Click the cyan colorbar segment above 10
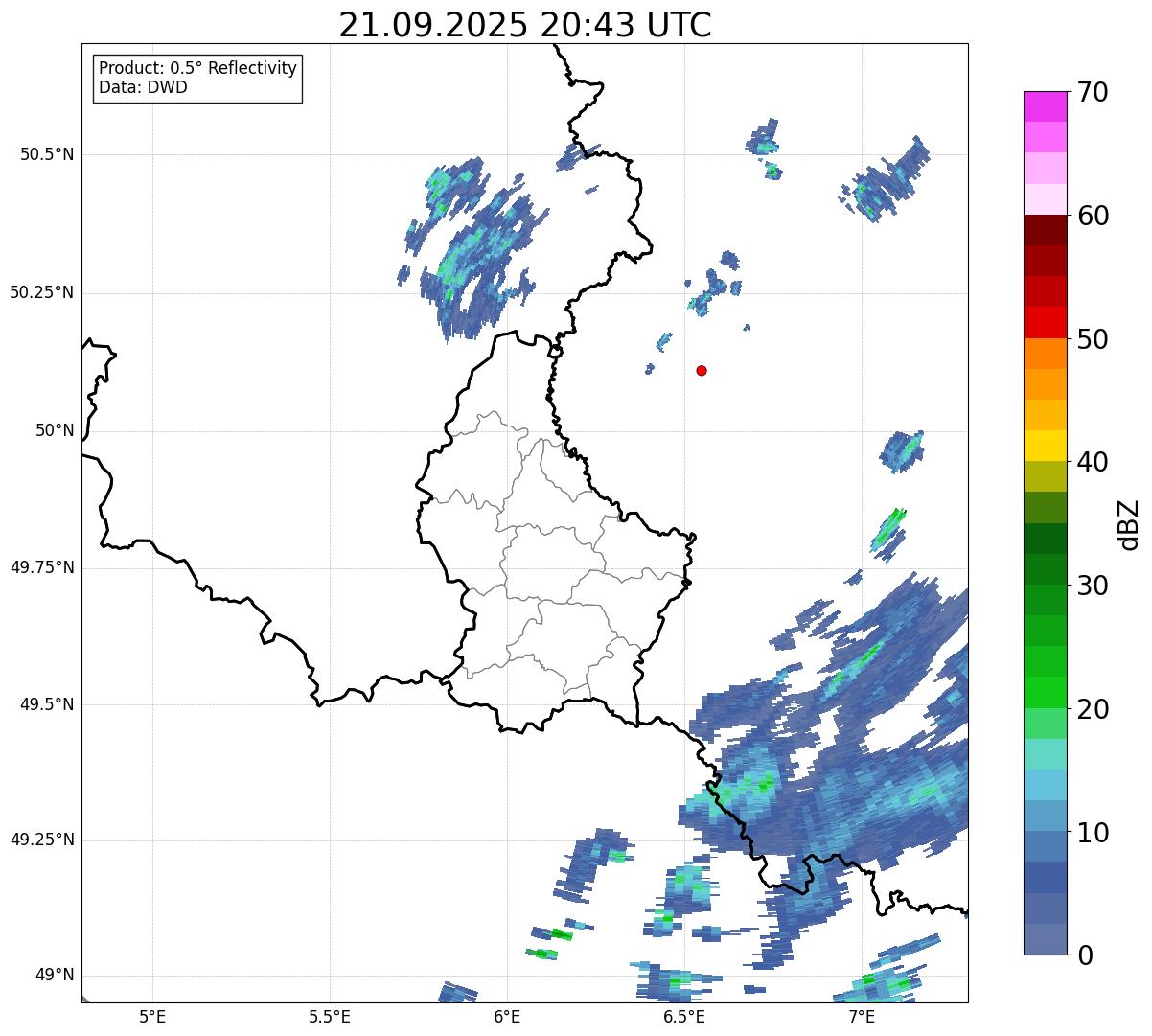 1046,786
